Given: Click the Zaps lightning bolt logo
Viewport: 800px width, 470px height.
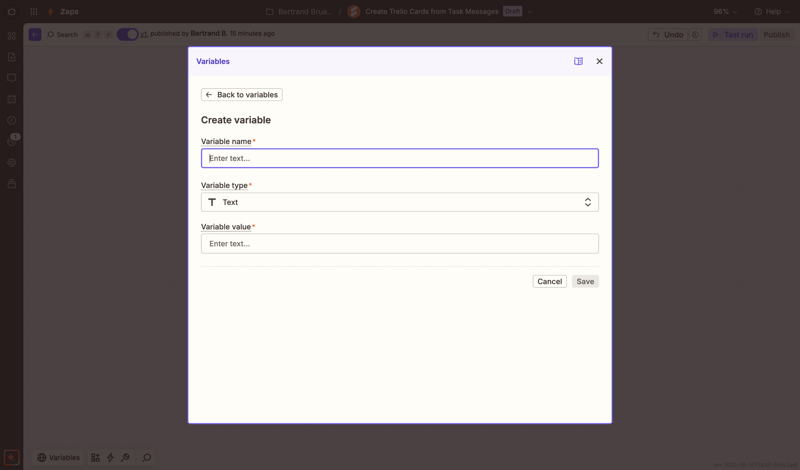Looking at the screenshot, I should click(51, 11).
